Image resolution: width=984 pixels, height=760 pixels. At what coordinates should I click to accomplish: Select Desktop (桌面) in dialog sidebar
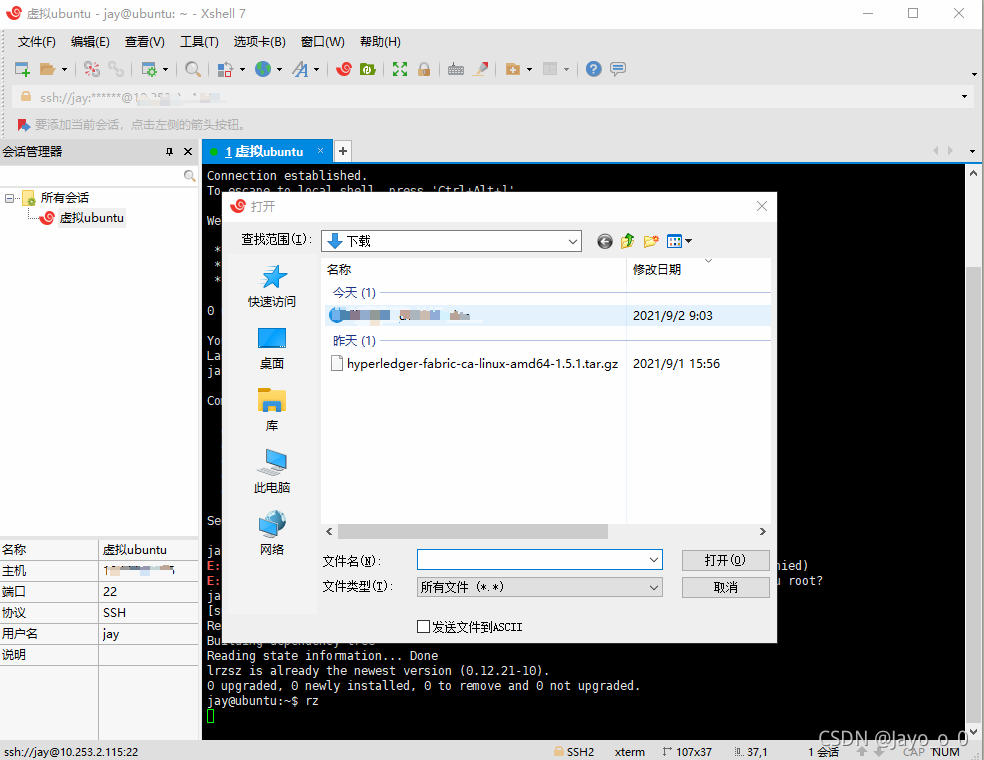point(272,348)
